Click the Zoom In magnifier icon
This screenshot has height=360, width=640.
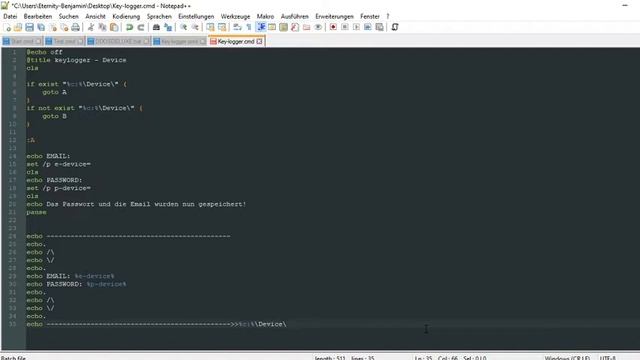tap(184, 27)
